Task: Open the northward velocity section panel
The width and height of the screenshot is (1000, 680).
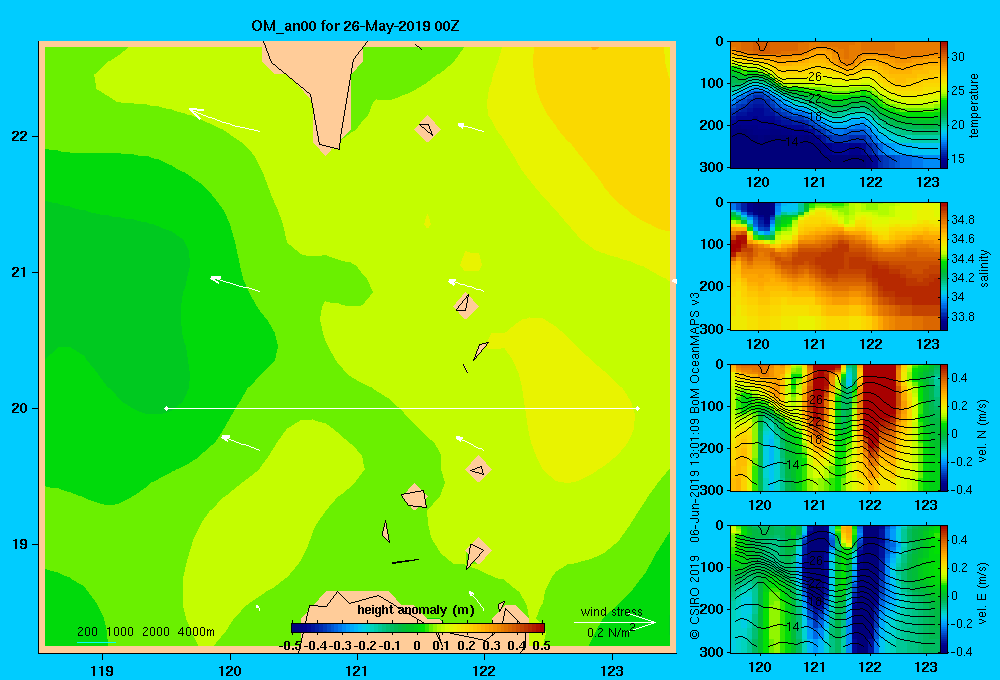Action: (835, 428)
